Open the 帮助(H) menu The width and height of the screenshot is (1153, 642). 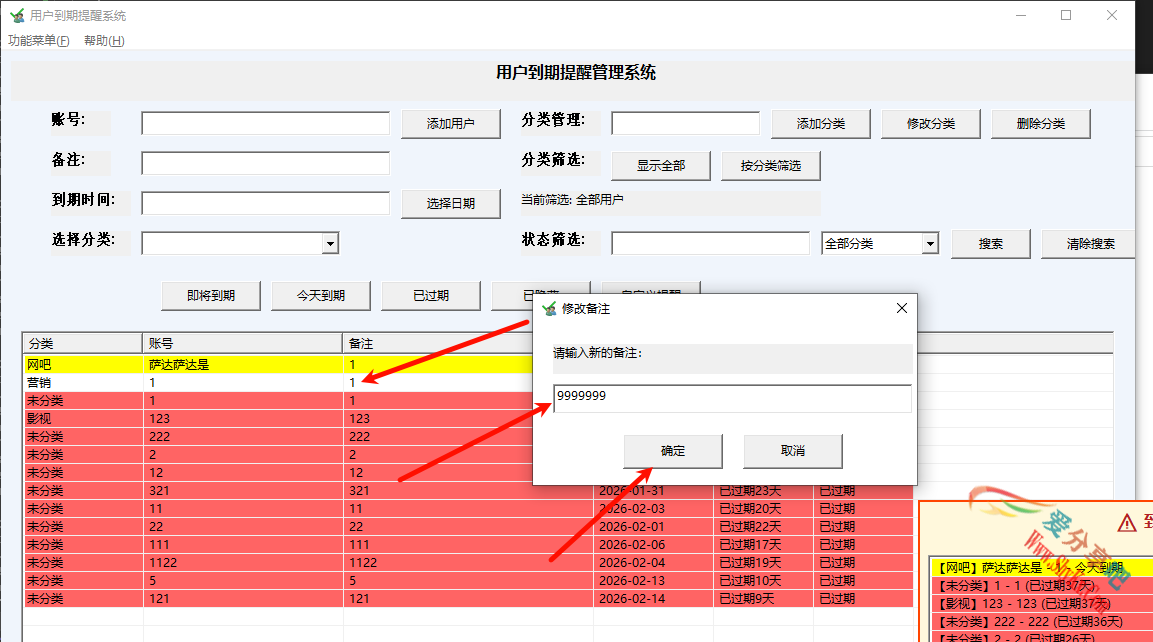(x=103, y=41)
